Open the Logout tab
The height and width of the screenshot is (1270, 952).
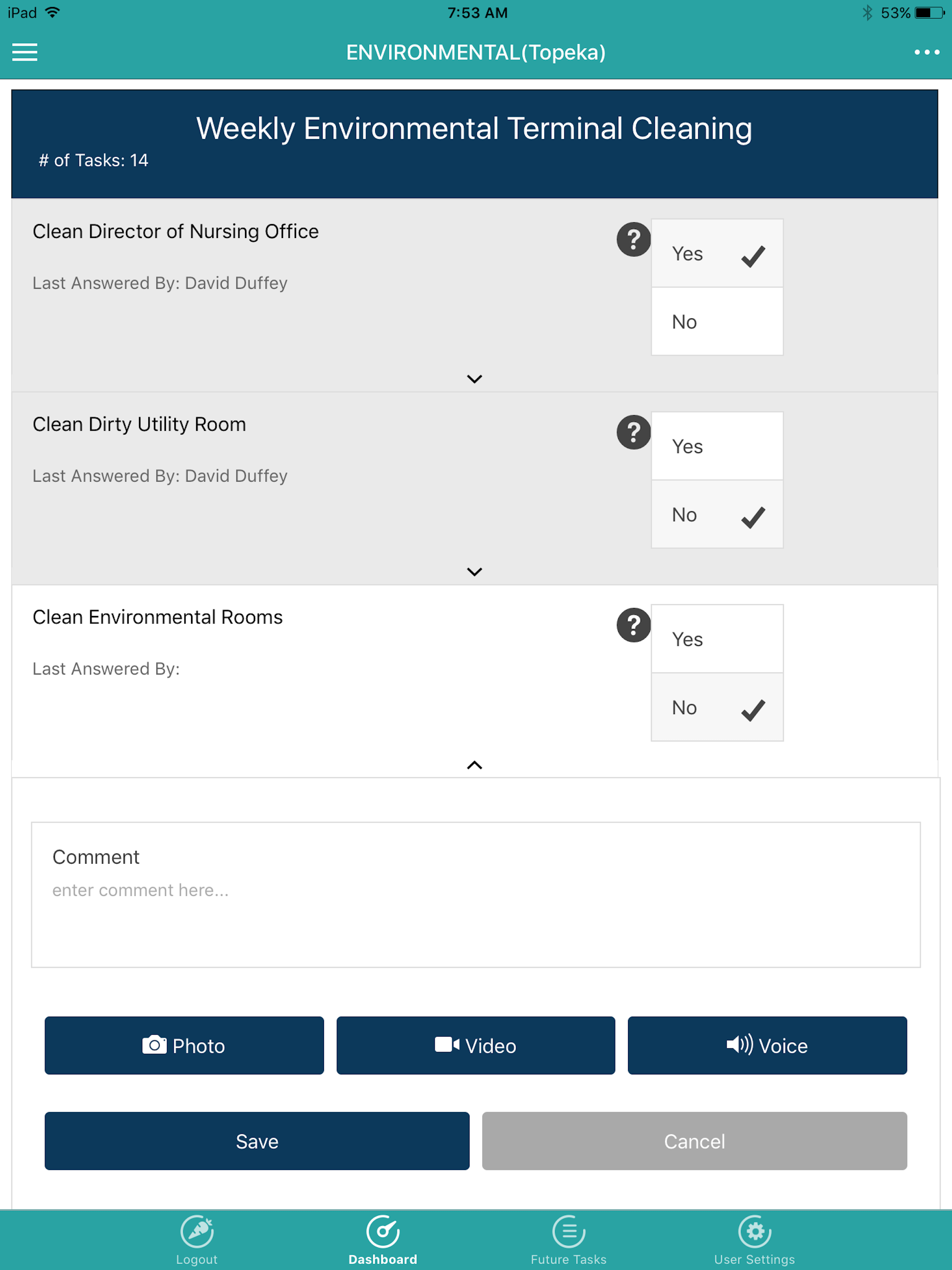[197, 1241]
